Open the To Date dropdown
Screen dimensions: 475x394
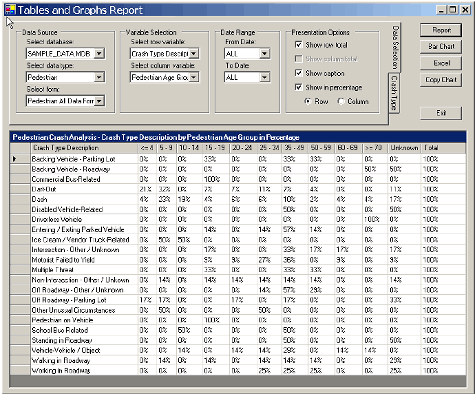click(x=264, y=77)
